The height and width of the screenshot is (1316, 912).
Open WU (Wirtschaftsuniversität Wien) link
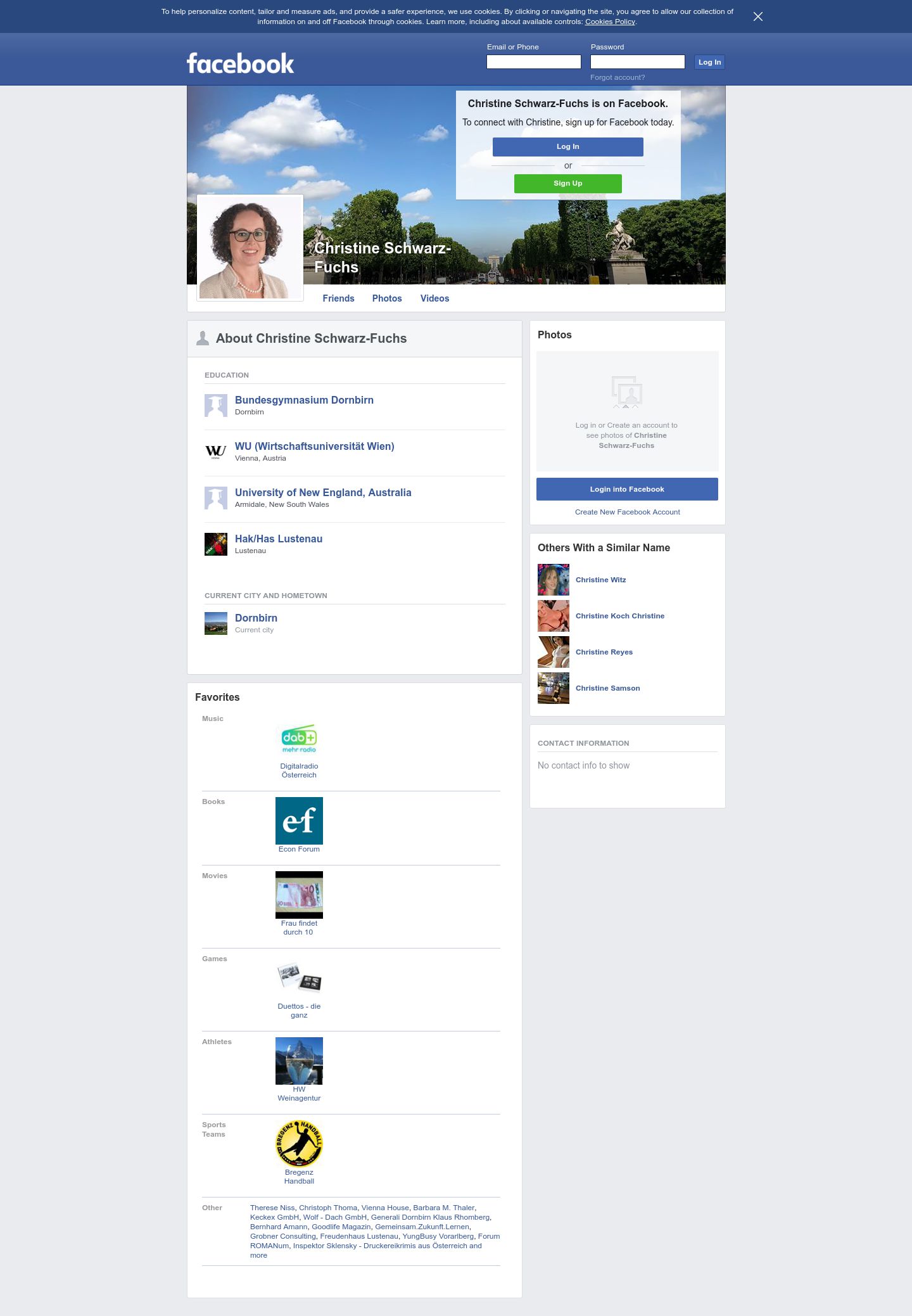click(315, 446)
